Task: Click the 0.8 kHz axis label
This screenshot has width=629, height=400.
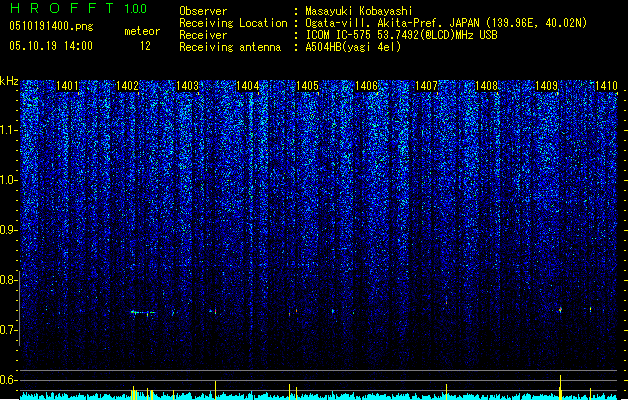Action: tap(8, 280)
